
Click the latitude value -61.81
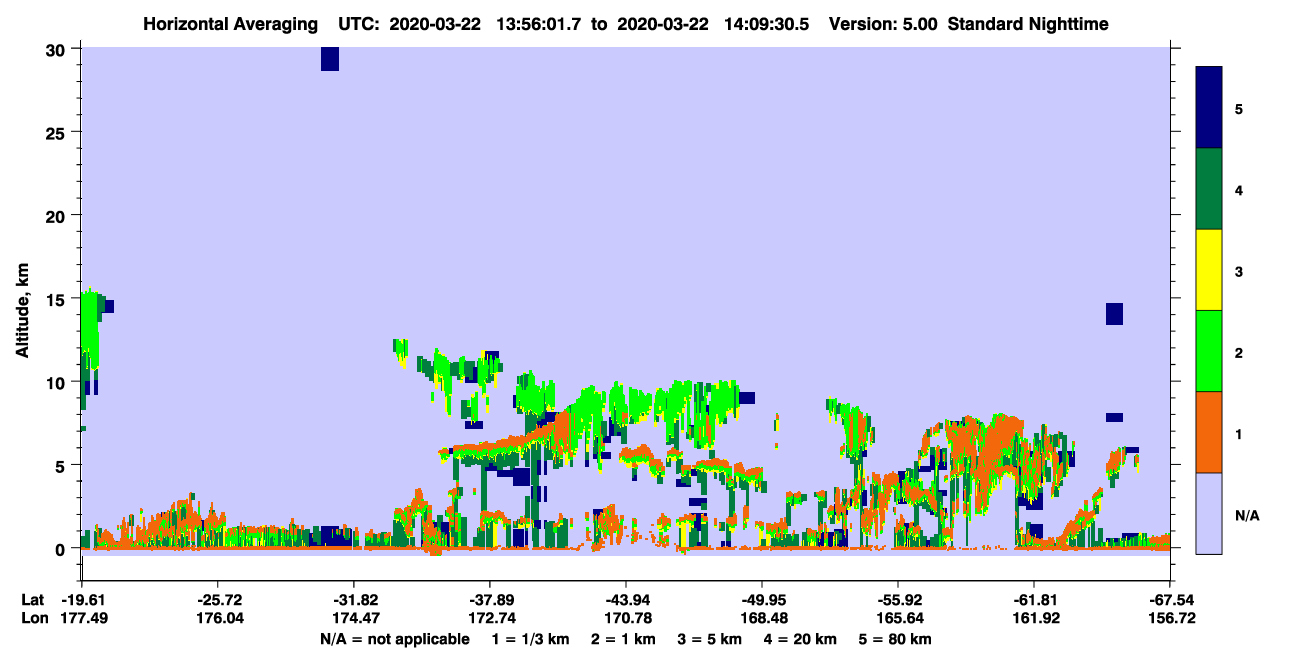[1034, 600]
